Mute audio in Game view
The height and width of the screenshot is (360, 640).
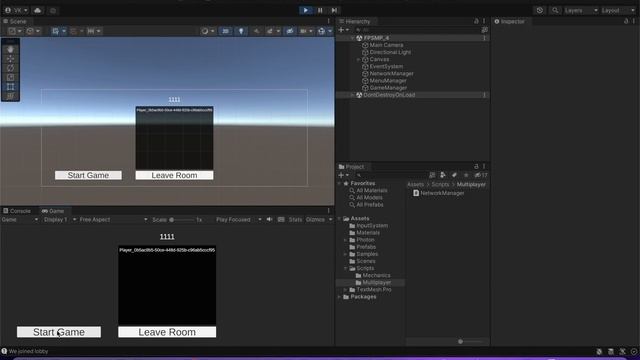(x=269, y=220)
